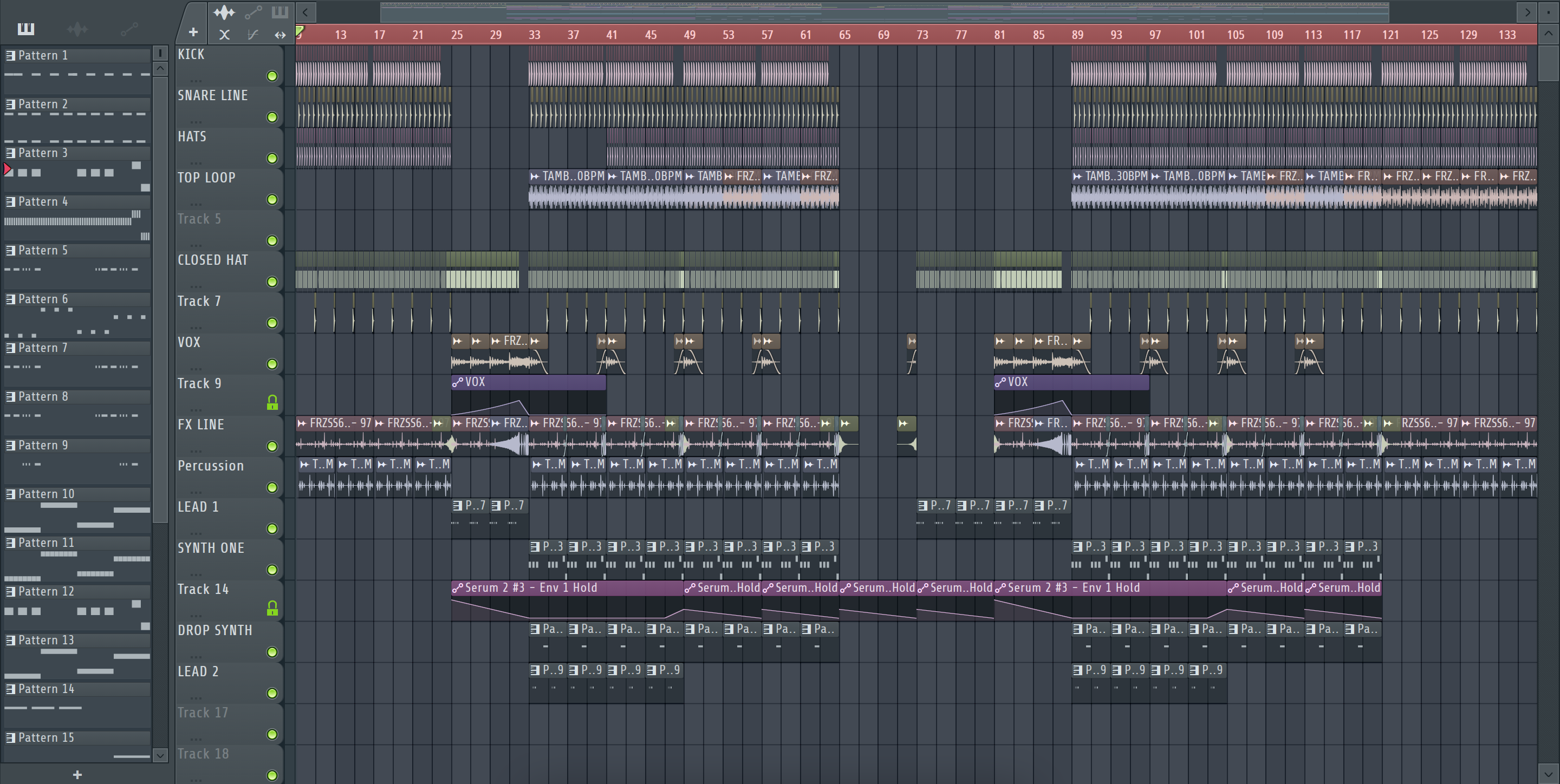Image resolution: width=1560 pixels, height=784 pixels.
Task: Select audio clip focus in playlist toolbar
Action: [x=224, y=11]
